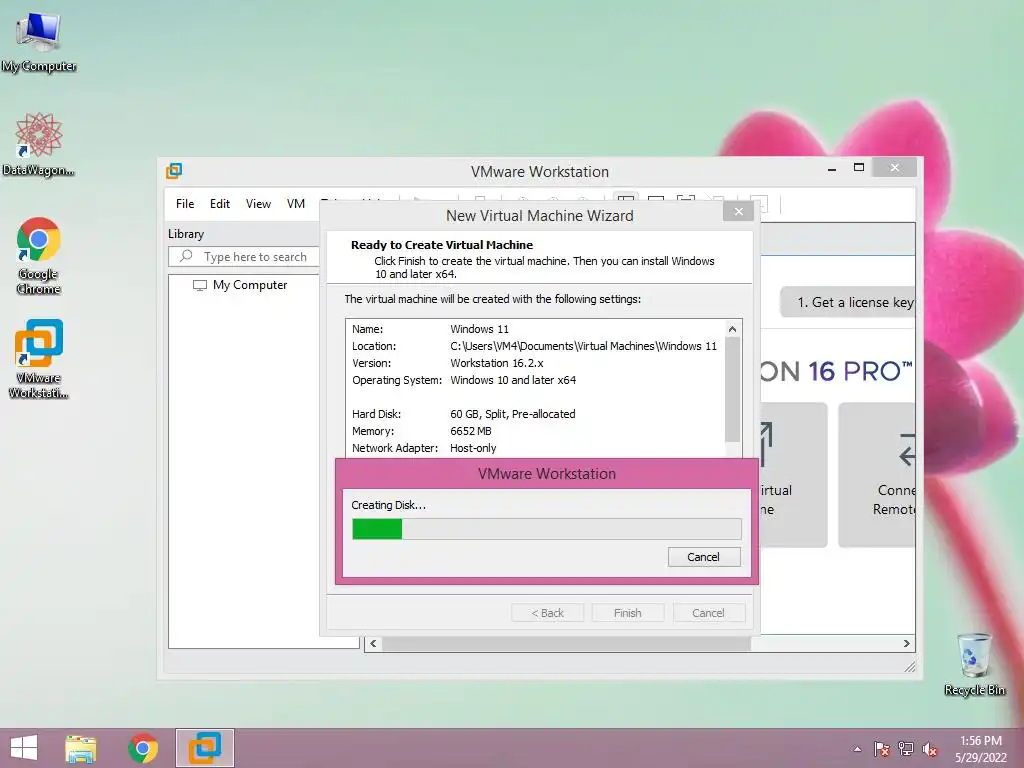Click the network tray icon
The width and height of the screenshot is (1024, 768).
click(x=906, y=749)
